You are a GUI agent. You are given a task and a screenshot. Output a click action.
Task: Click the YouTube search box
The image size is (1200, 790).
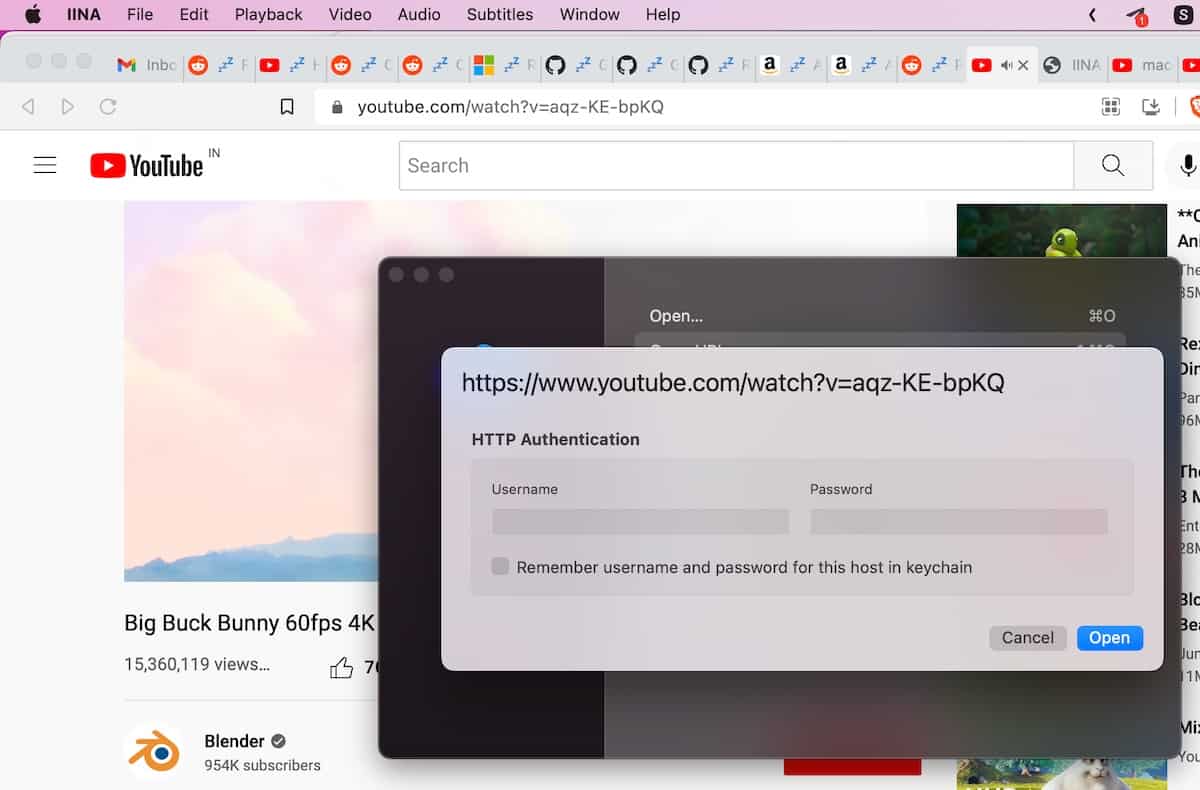coord(735,166)
